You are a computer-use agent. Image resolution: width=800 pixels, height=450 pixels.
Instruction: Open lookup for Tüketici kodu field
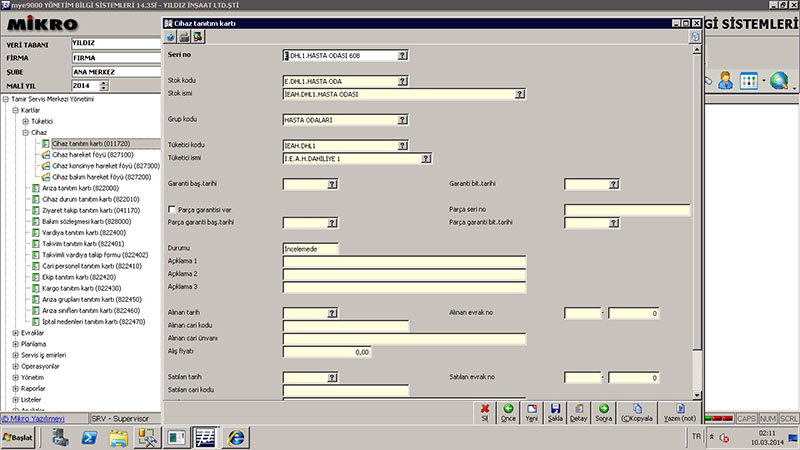pos(403,146)
